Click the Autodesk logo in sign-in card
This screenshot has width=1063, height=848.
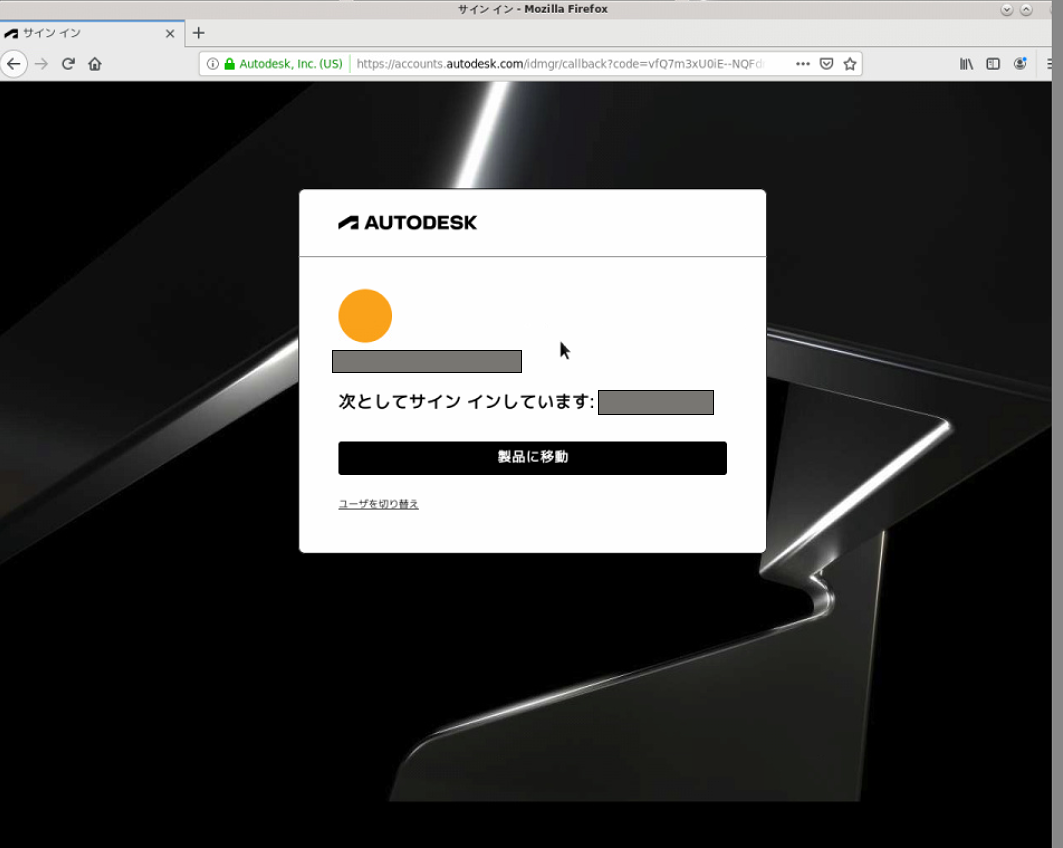pos(407,222)
